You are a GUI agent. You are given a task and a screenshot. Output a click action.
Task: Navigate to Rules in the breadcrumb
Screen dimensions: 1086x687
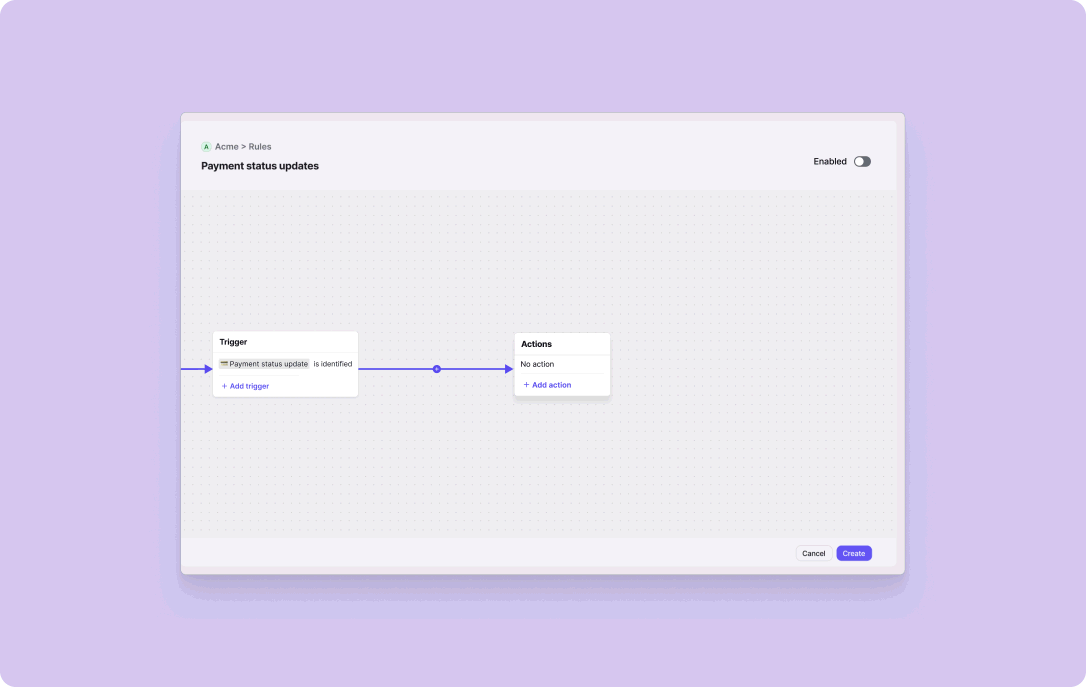coord(260,147)
